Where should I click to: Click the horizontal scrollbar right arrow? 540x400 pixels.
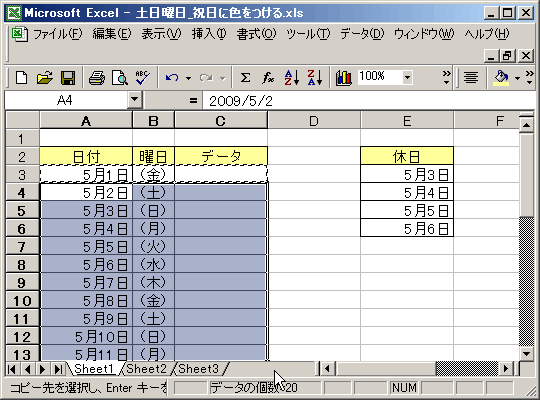506,369
